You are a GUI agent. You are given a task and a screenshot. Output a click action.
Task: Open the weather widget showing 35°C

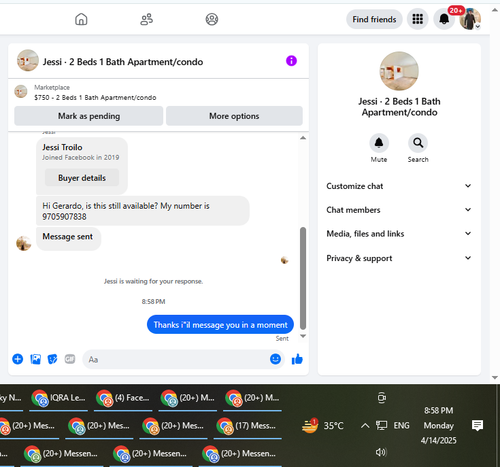(322, 425)
